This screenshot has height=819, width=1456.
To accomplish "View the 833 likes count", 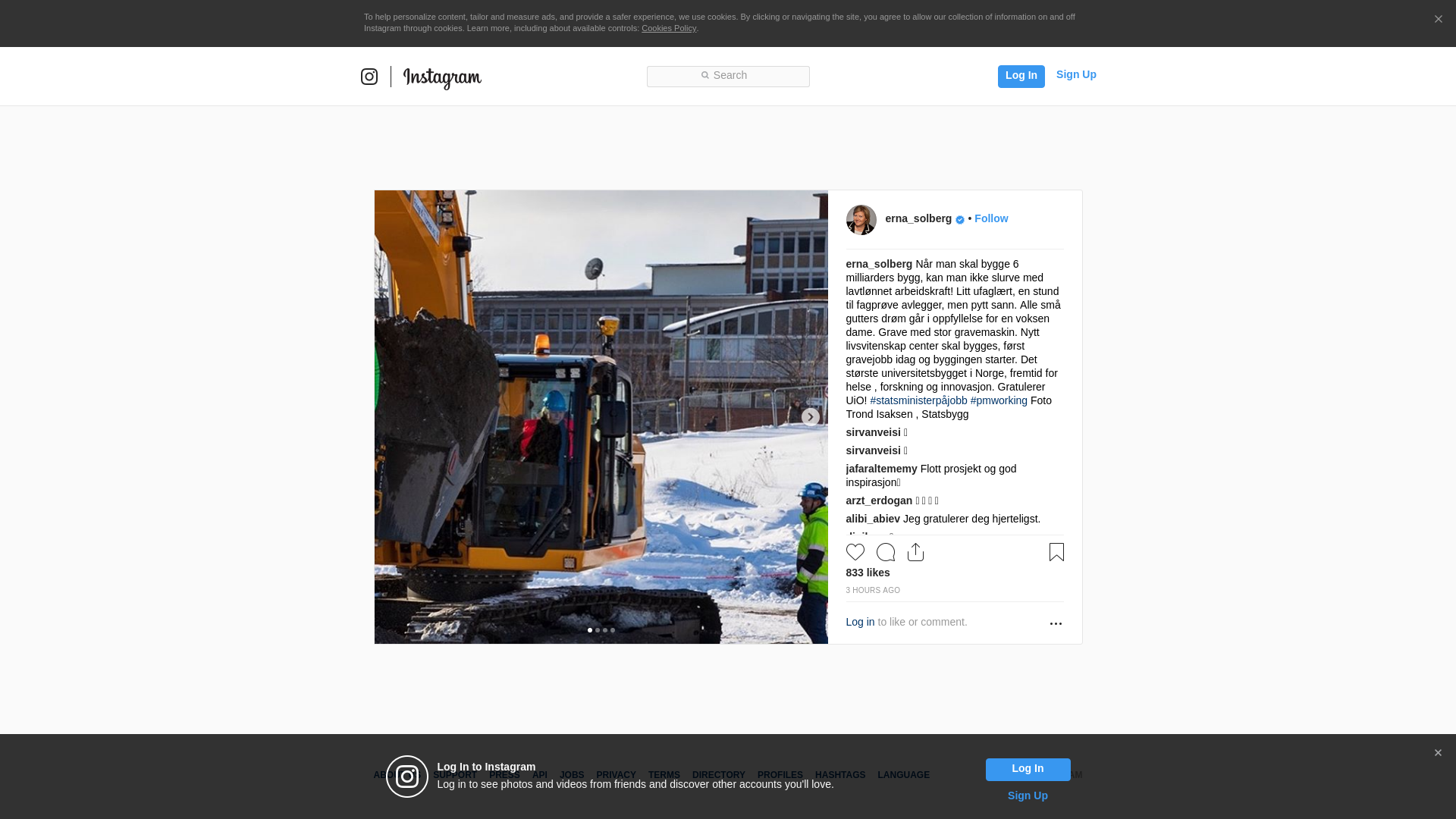I will (x=868, y=573).
